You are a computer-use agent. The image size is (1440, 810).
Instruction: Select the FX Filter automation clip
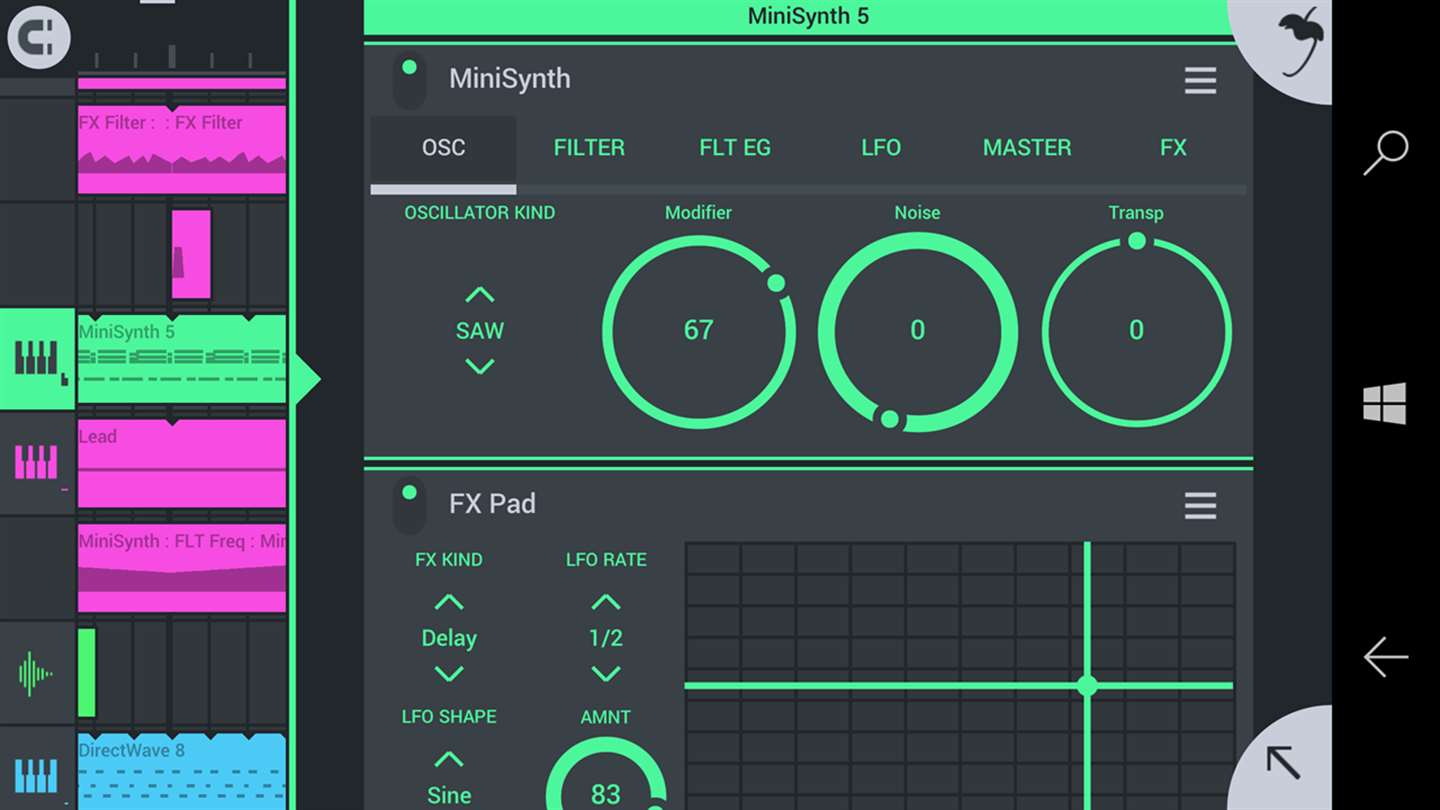182,149
